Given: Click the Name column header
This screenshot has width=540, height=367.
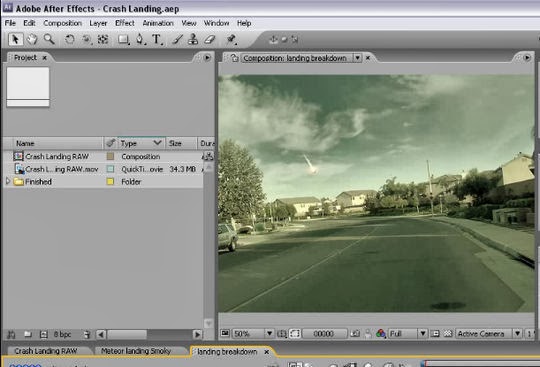Looking at the screenshot, I should click(x=58, y=143).
